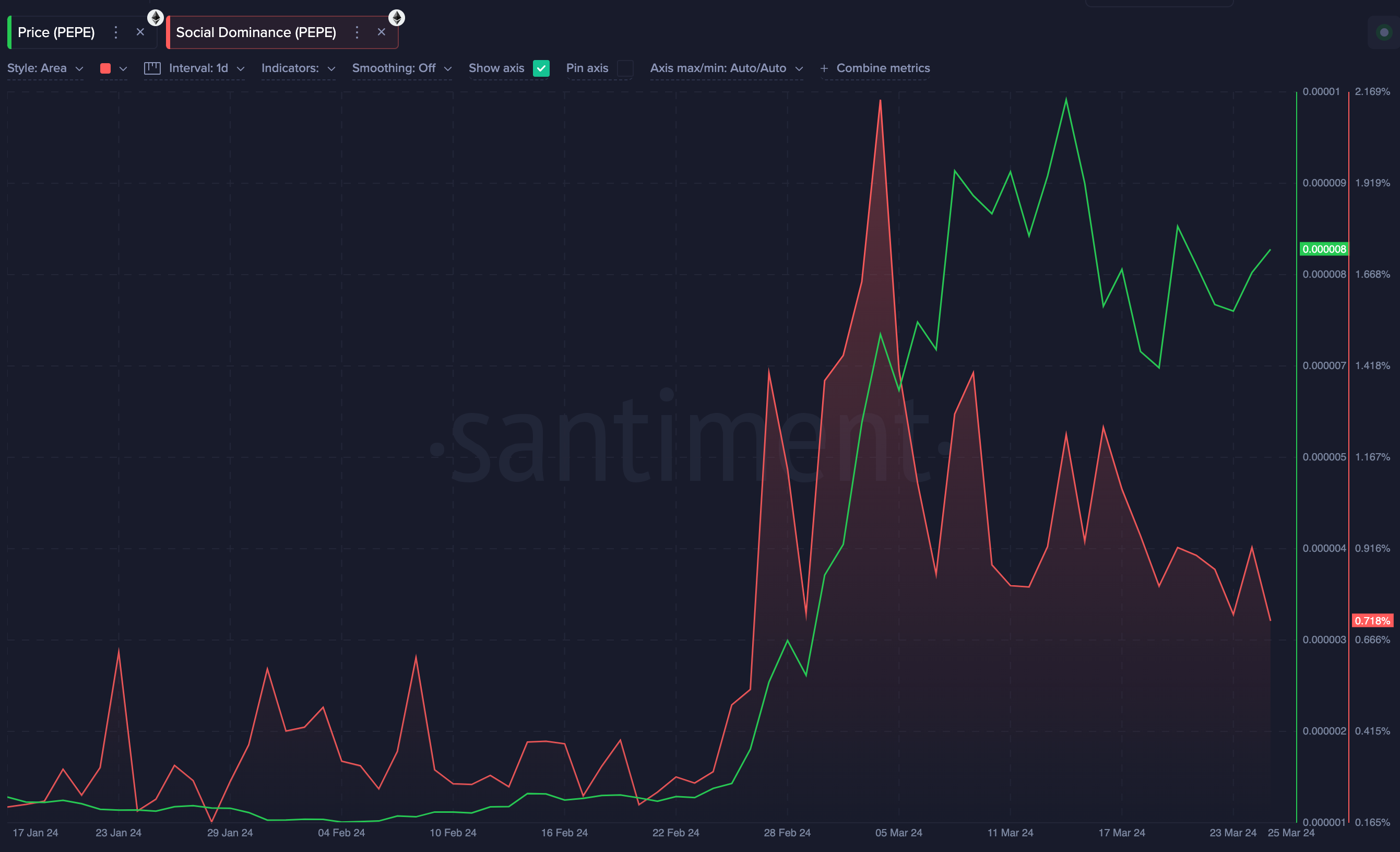Viewport: 1400px width, 852px height.
Task: Click the Ethereum icon on the Price metric
Action: [156, 17]
